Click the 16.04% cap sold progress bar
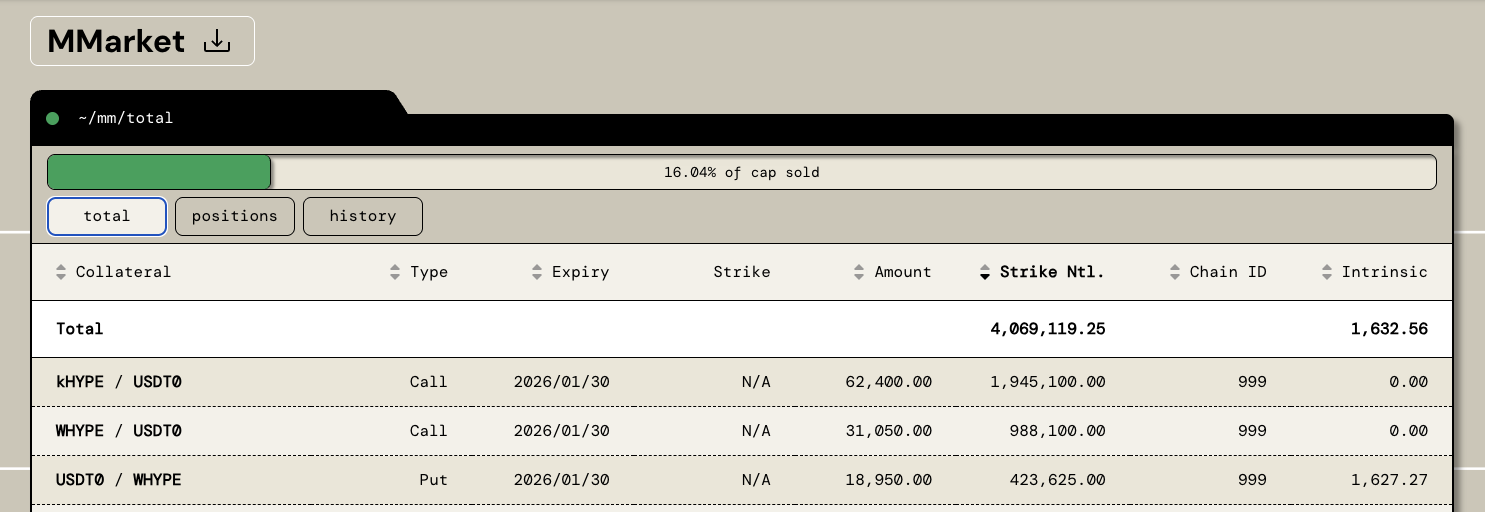This screenshot has width=1485, height=512. pos(741,172)
